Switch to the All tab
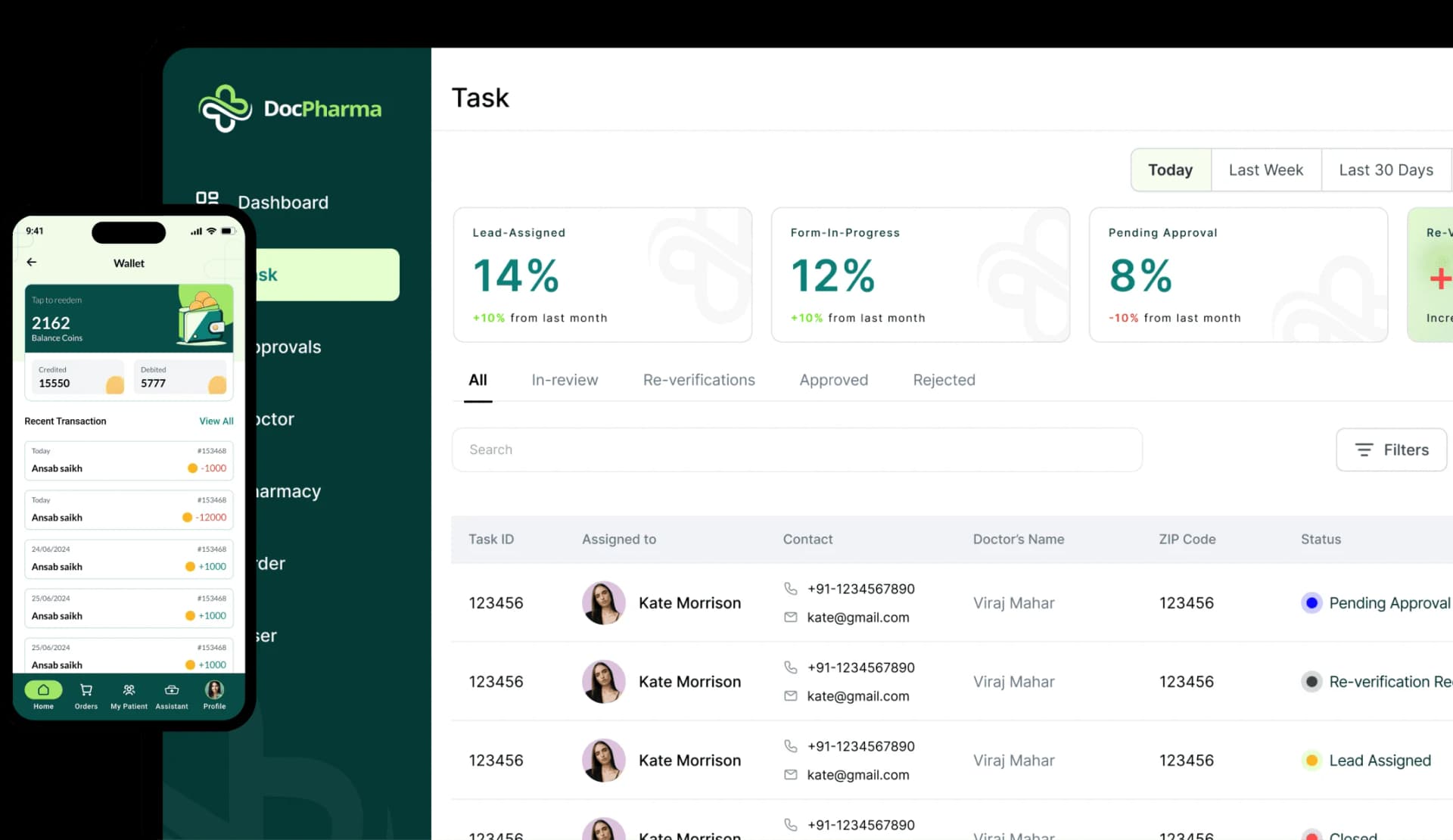 478,380
